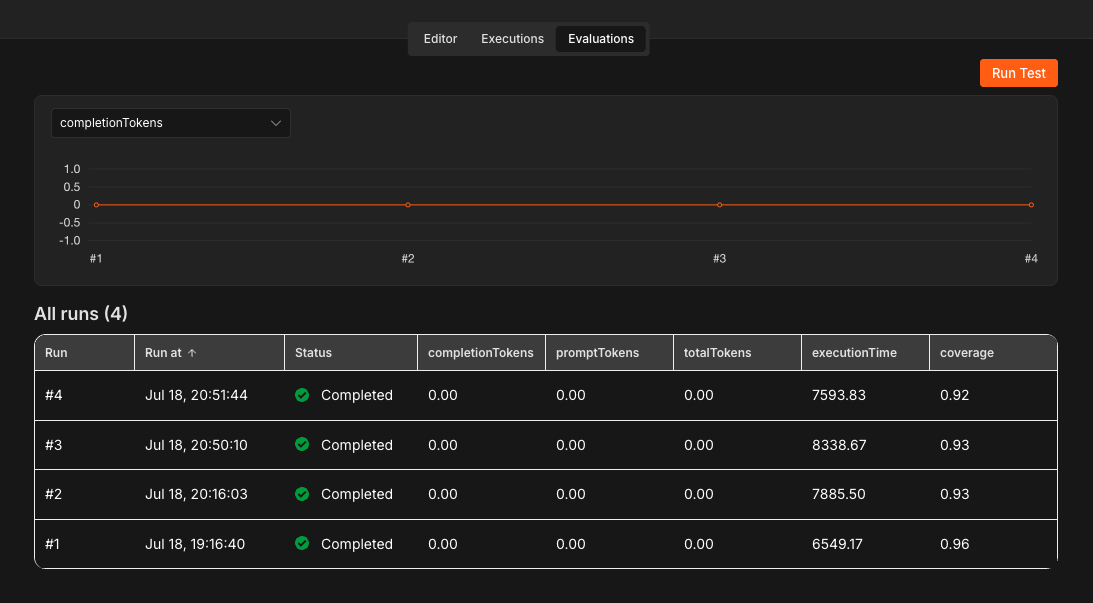Click the chart data point for #4
This screenshot has width=1093, height=603.
[1031, 205]
